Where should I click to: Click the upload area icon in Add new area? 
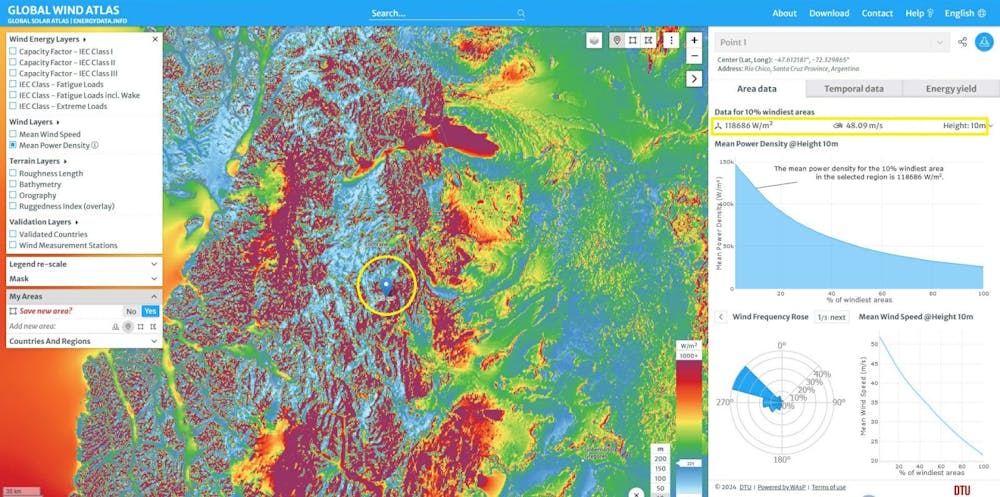click(x=115, y=327)
